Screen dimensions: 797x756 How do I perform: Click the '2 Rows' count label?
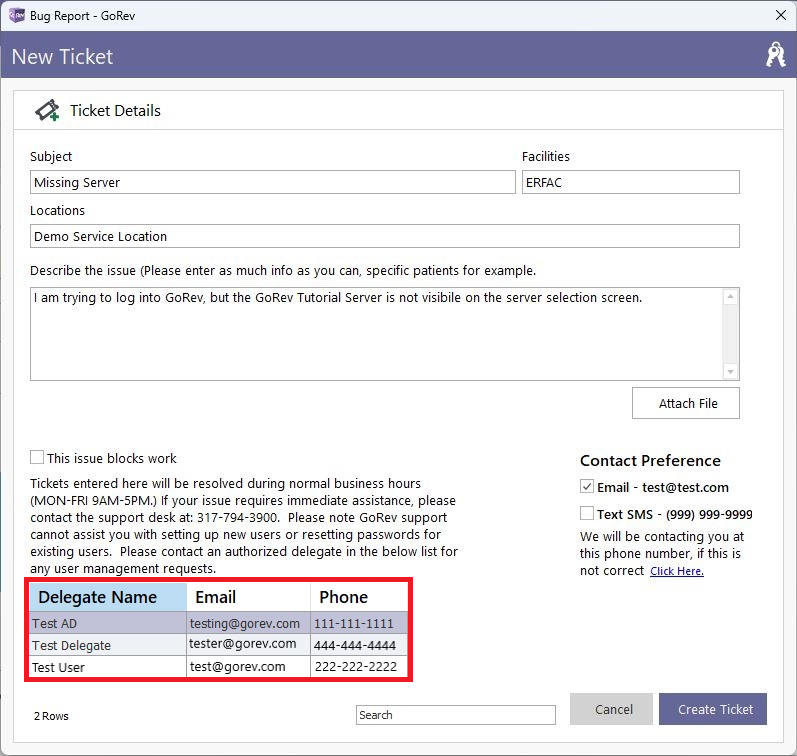click(51, 715)
